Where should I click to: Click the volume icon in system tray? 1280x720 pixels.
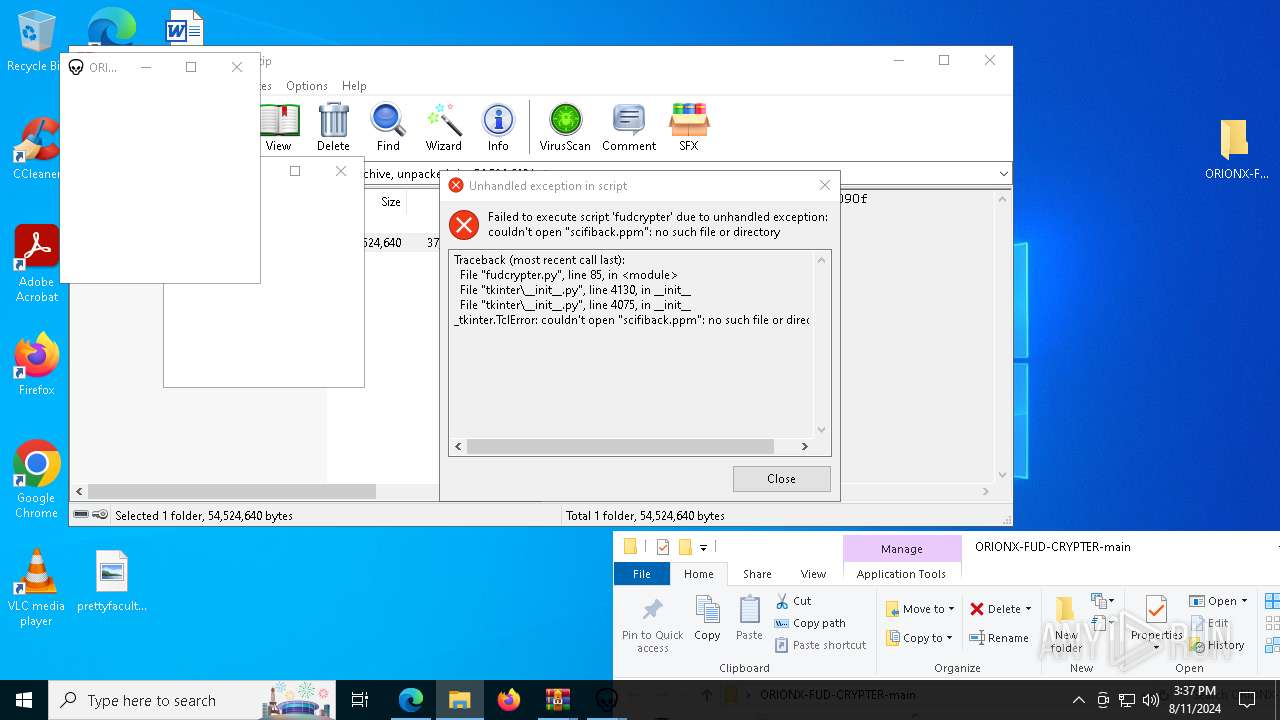tap(1150, 700)
